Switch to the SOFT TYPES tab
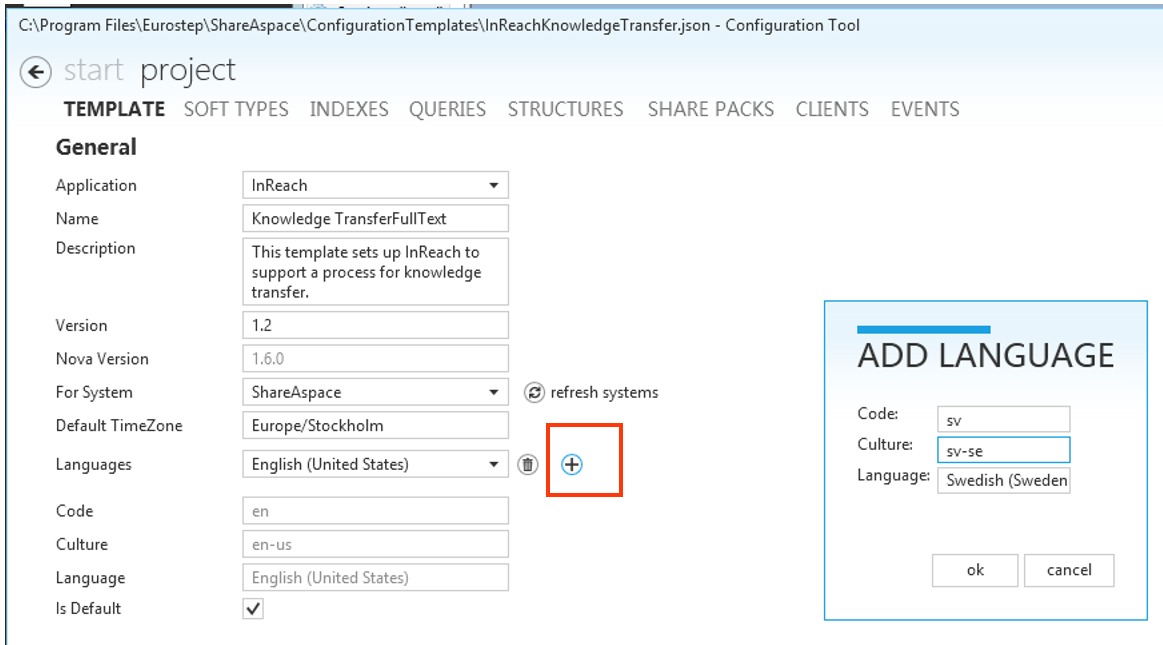Viewport: 1163px width, 645px height. click(x=236, y=110)
